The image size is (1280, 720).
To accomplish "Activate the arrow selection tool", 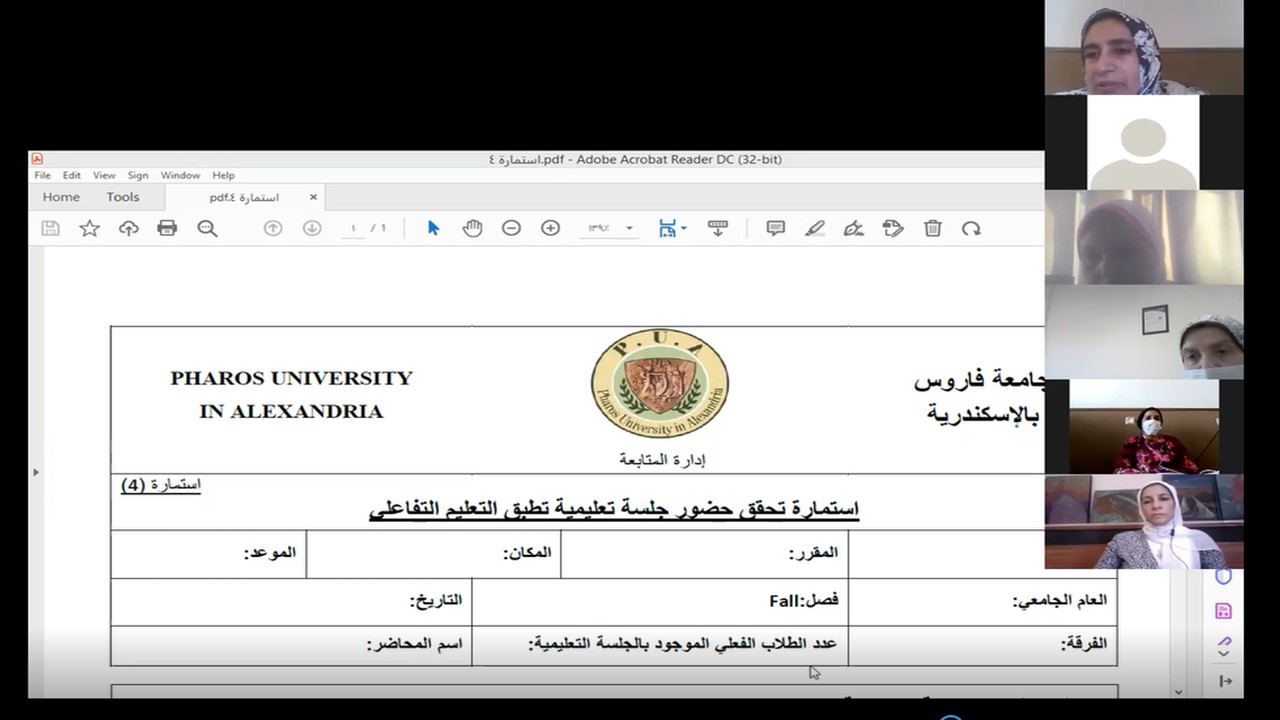I will (433, 228).
